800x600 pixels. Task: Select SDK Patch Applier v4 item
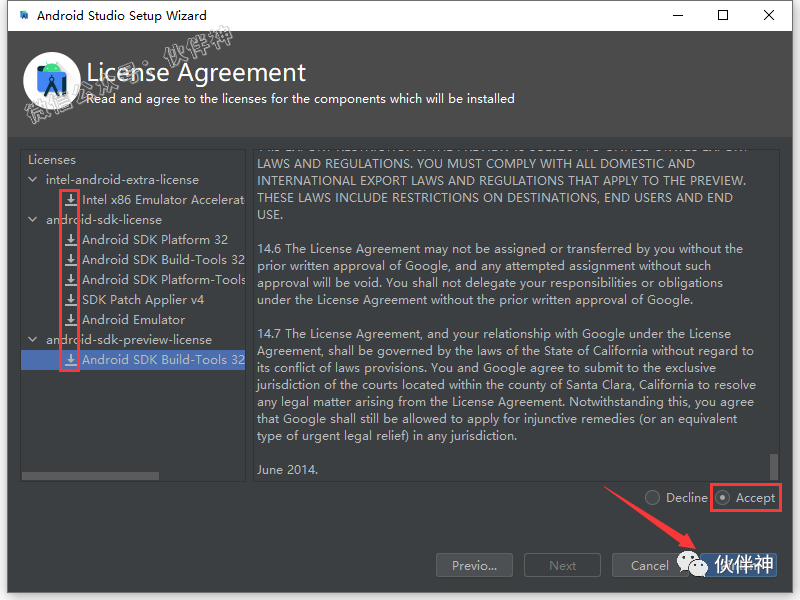(143, 299)
